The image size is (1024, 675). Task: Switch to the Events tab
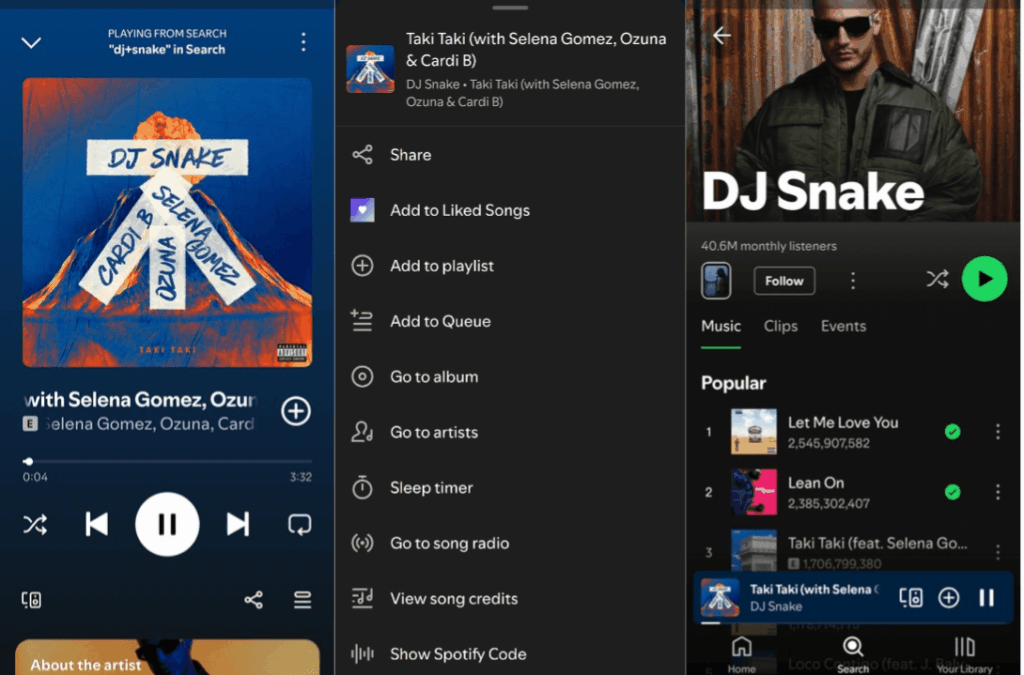(843, 326)
